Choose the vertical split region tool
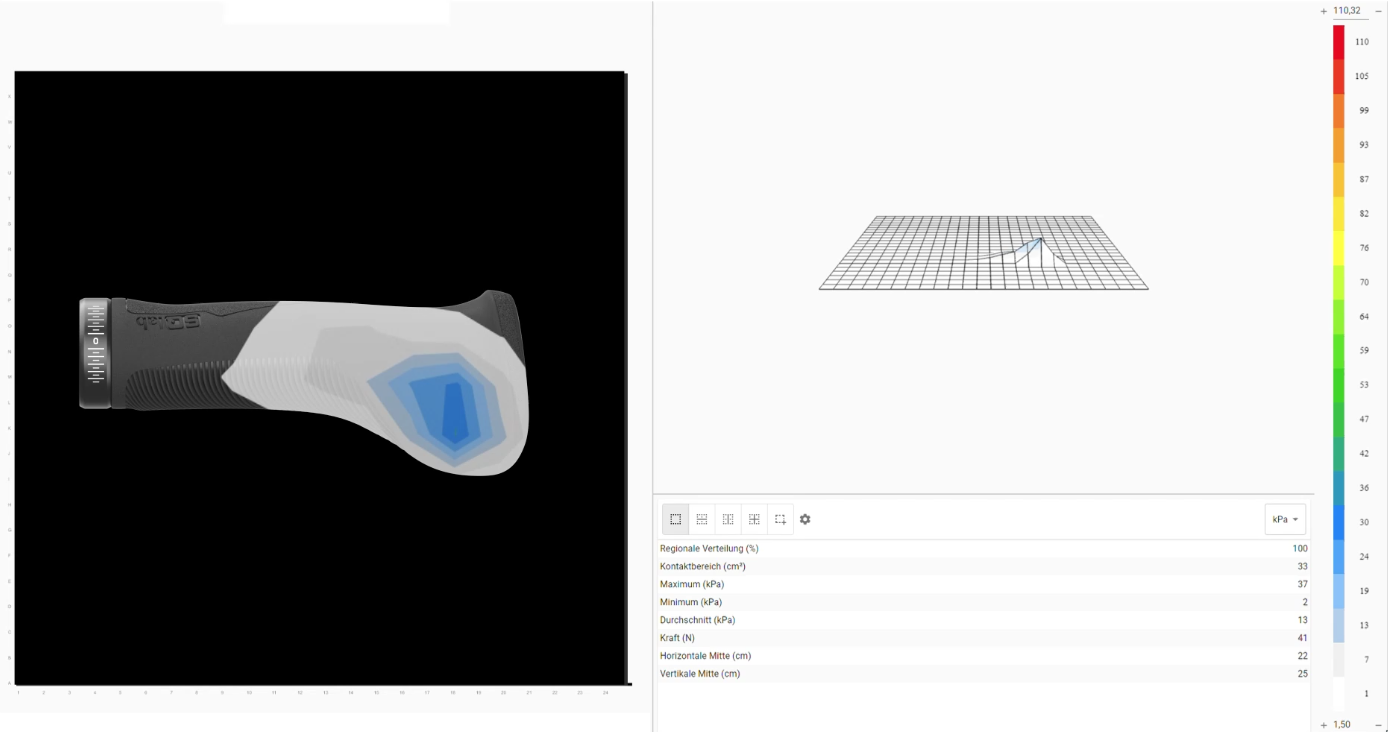 coord(728,519)
